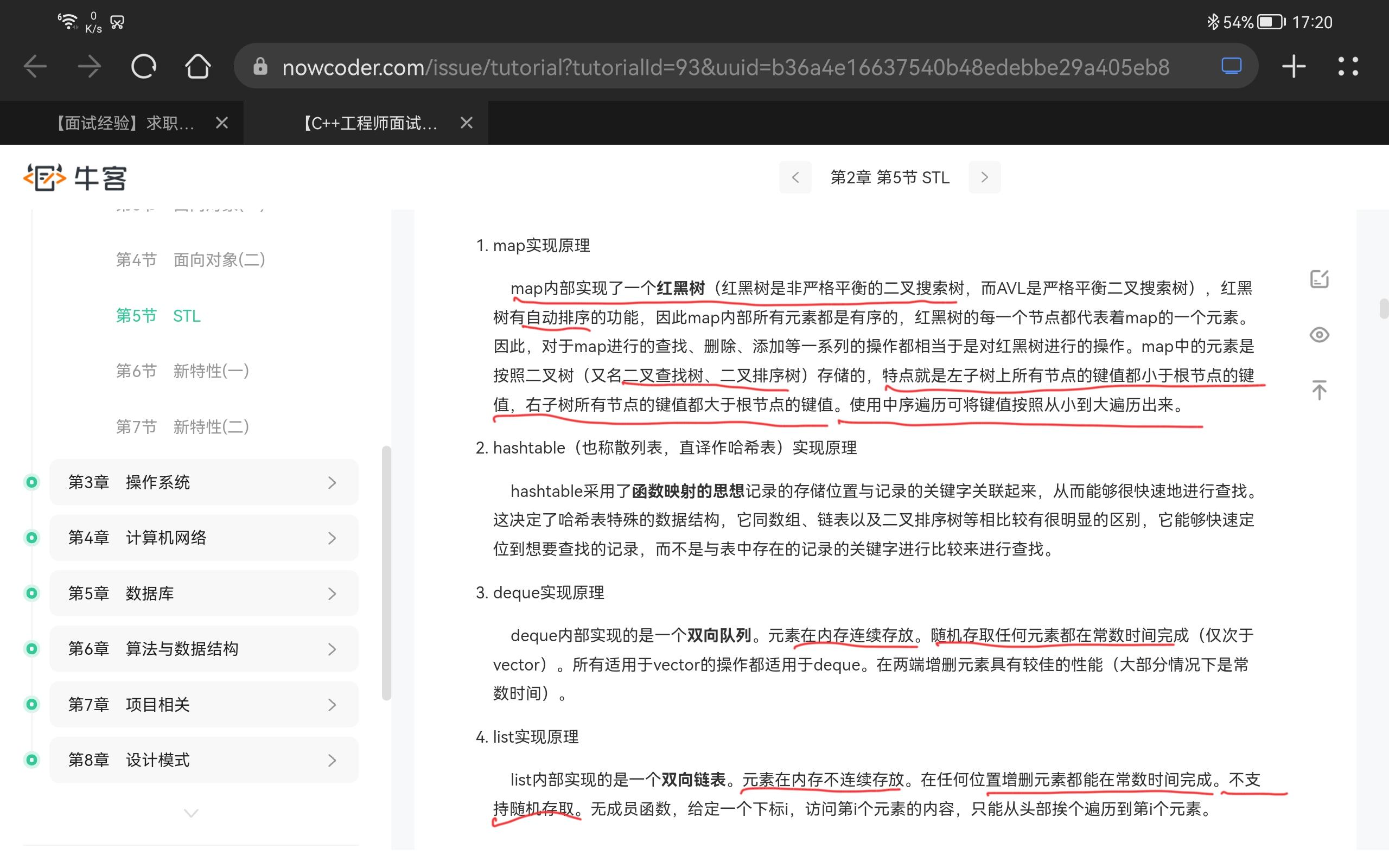Open a new tab with plus icon
Screen dimensions: 1389x868
tap(1294, 67)
